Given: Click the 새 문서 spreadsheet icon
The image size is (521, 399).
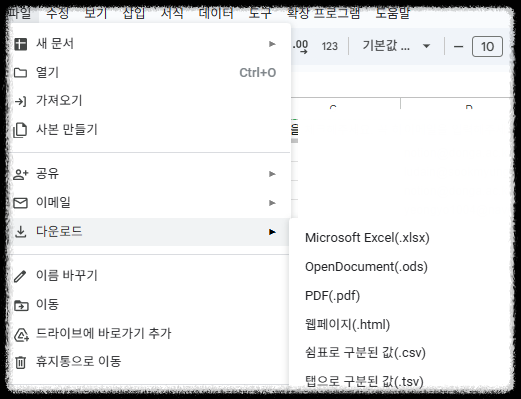Looking at the screenshot, I should click(x=20, y=44).
